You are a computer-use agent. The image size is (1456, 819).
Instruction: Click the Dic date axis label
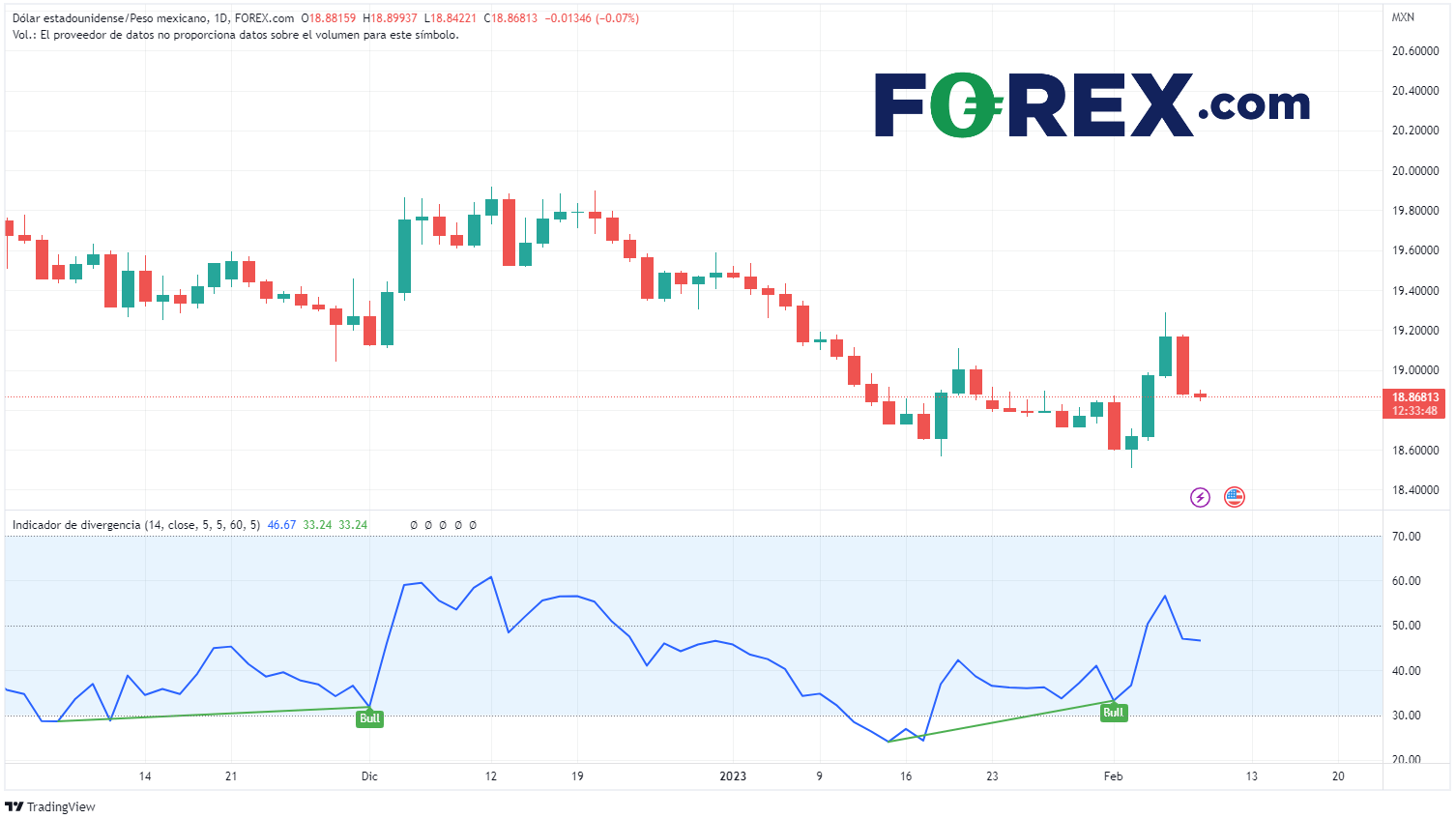pyautogui.click(x=369, y=776)
